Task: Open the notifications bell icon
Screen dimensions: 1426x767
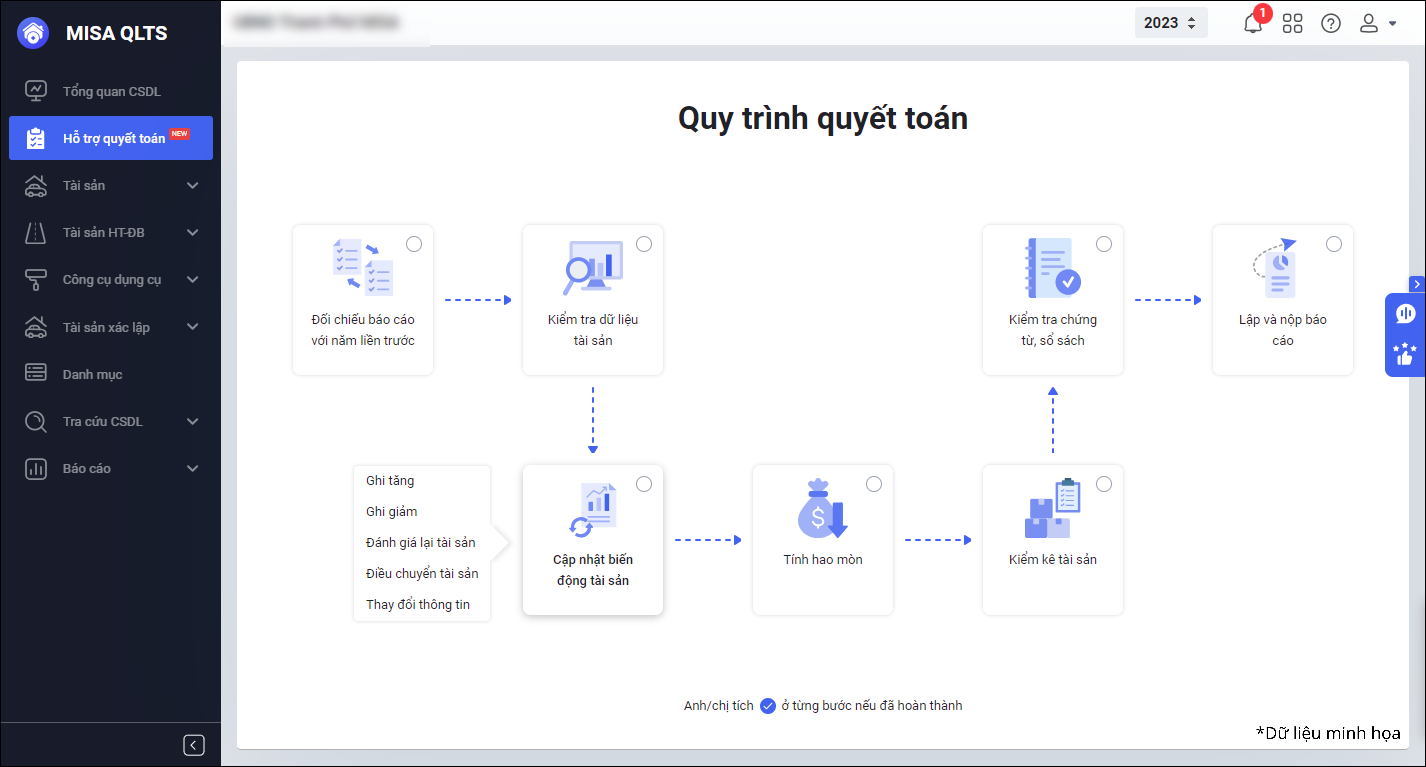Action: (1253, 23)
